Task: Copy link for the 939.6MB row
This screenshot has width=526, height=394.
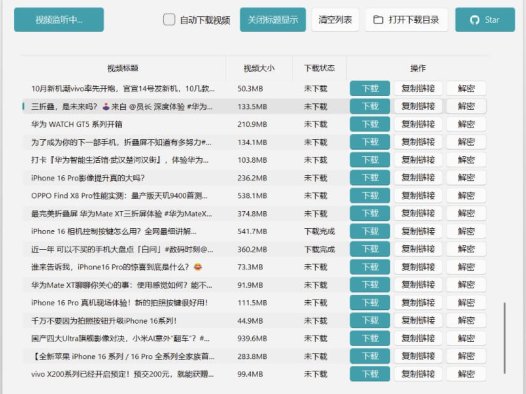Action: click(418, 338)
